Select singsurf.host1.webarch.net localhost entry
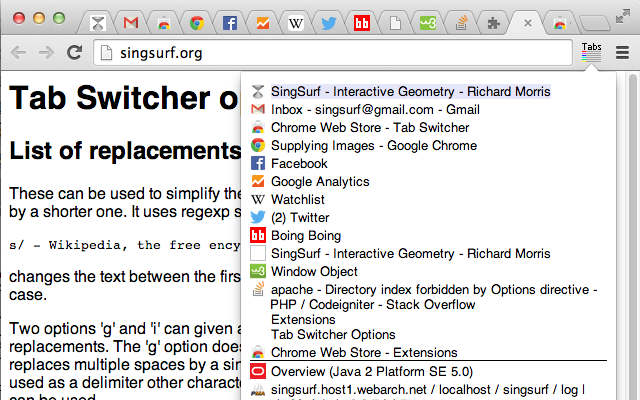The width and height of the screenshot is (640, 400). 428,389
